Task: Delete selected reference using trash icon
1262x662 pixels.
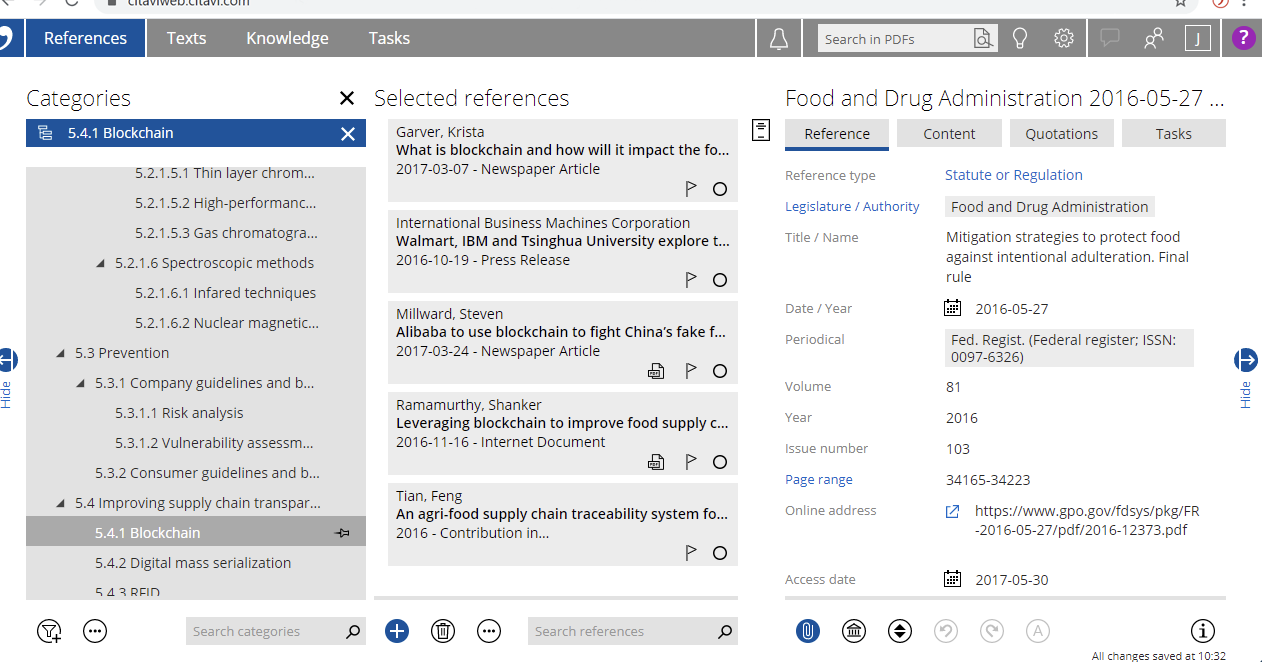Action: pos(443,631)
